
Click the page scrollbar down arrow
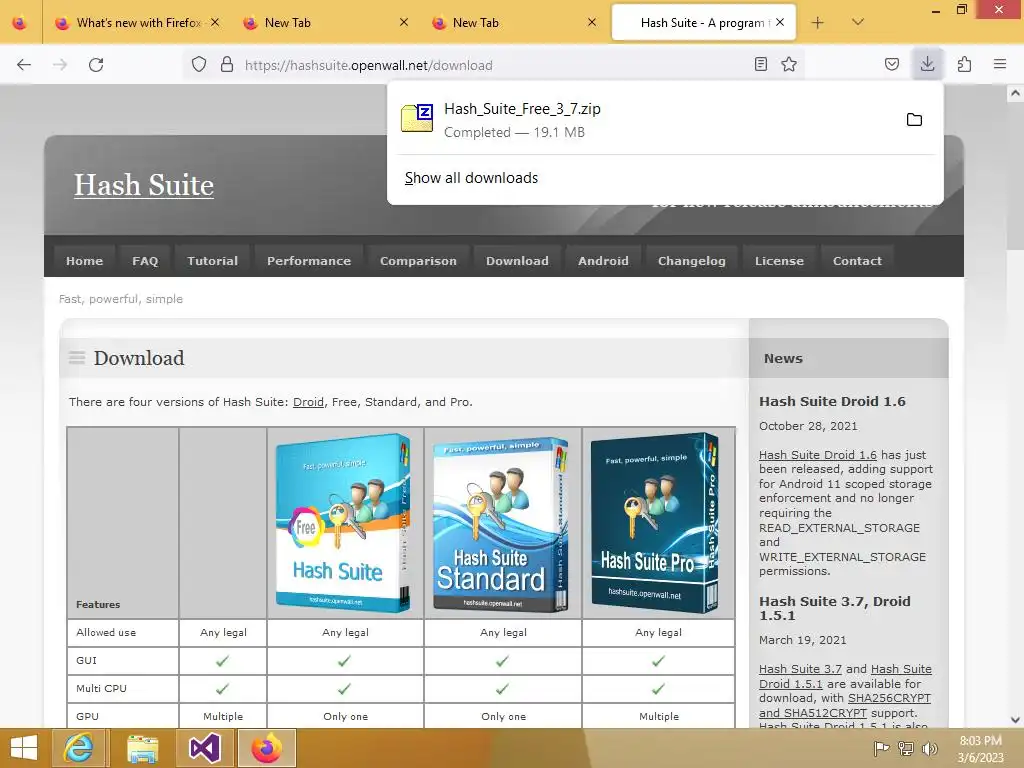point(1016,720)
